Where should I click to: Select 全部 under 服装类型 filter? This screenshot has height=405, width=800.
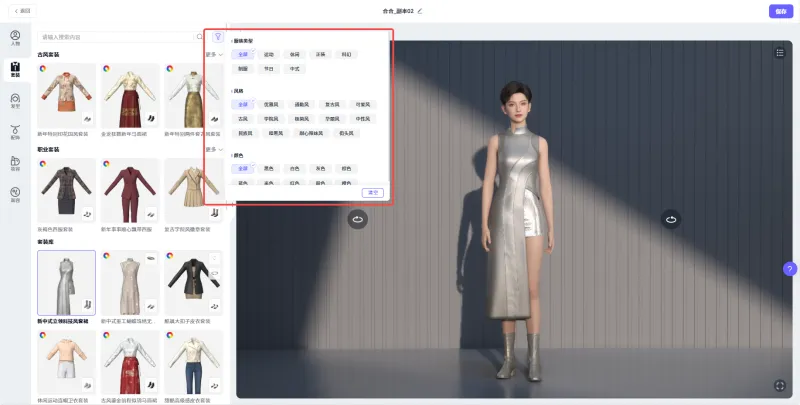coord(243,54)
